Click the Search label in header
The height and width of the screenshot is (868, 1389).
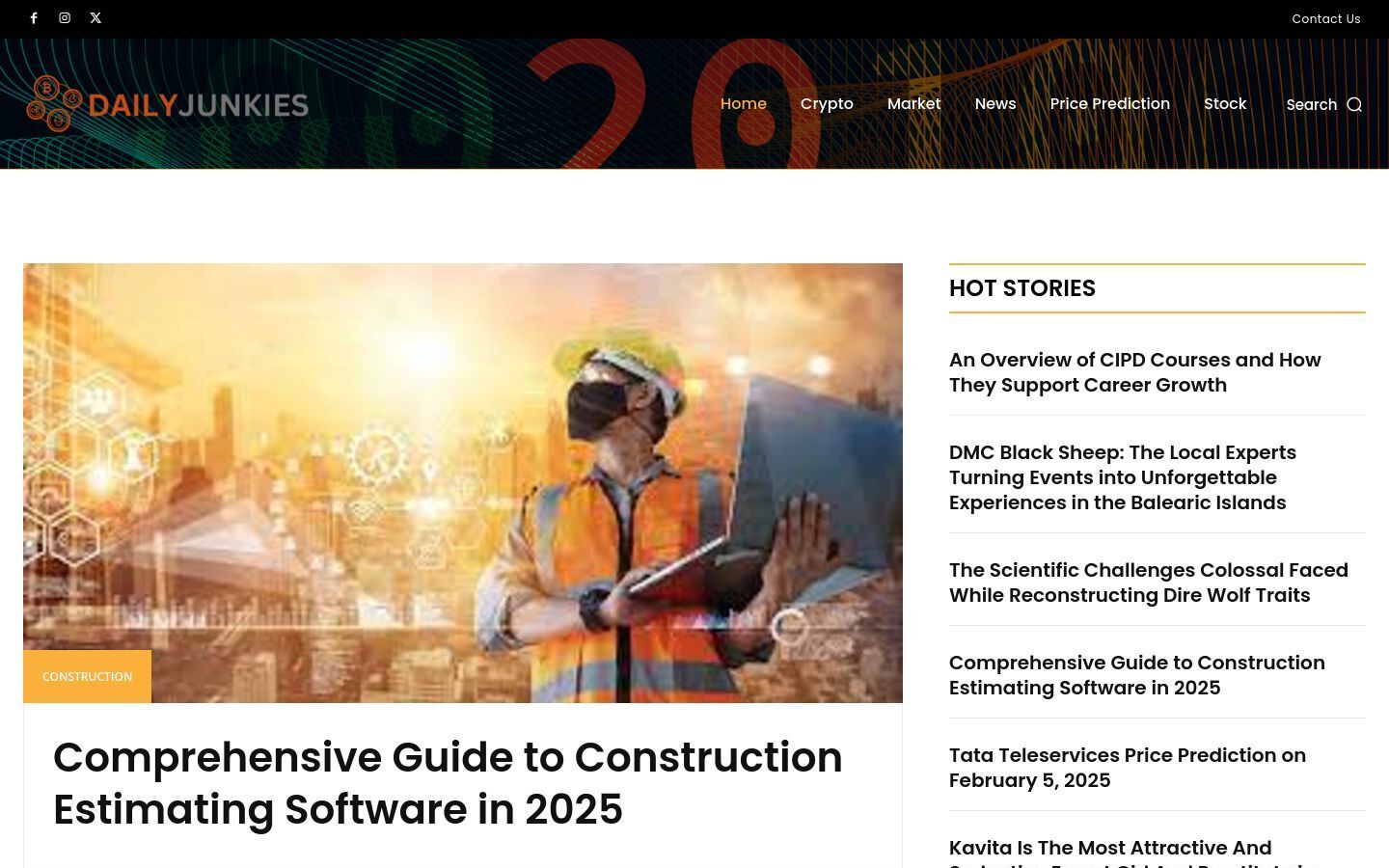coord(1312,104)
